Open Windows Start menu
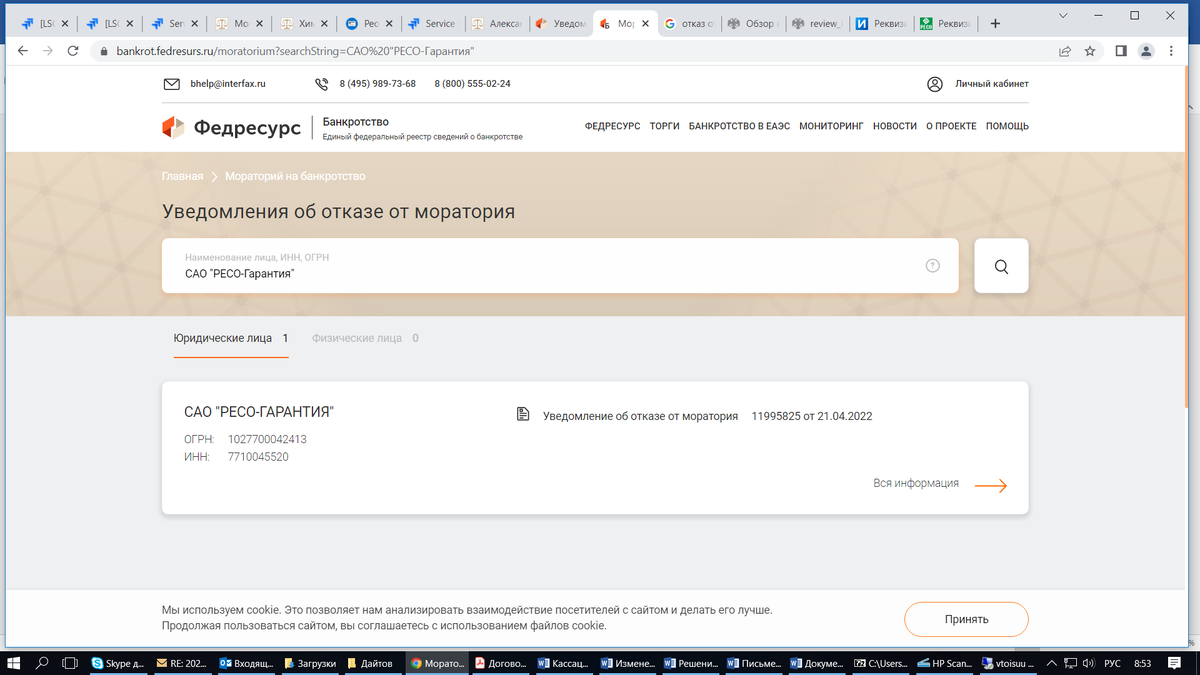Screen dimensions: 1200x675 tap(14, 662)
